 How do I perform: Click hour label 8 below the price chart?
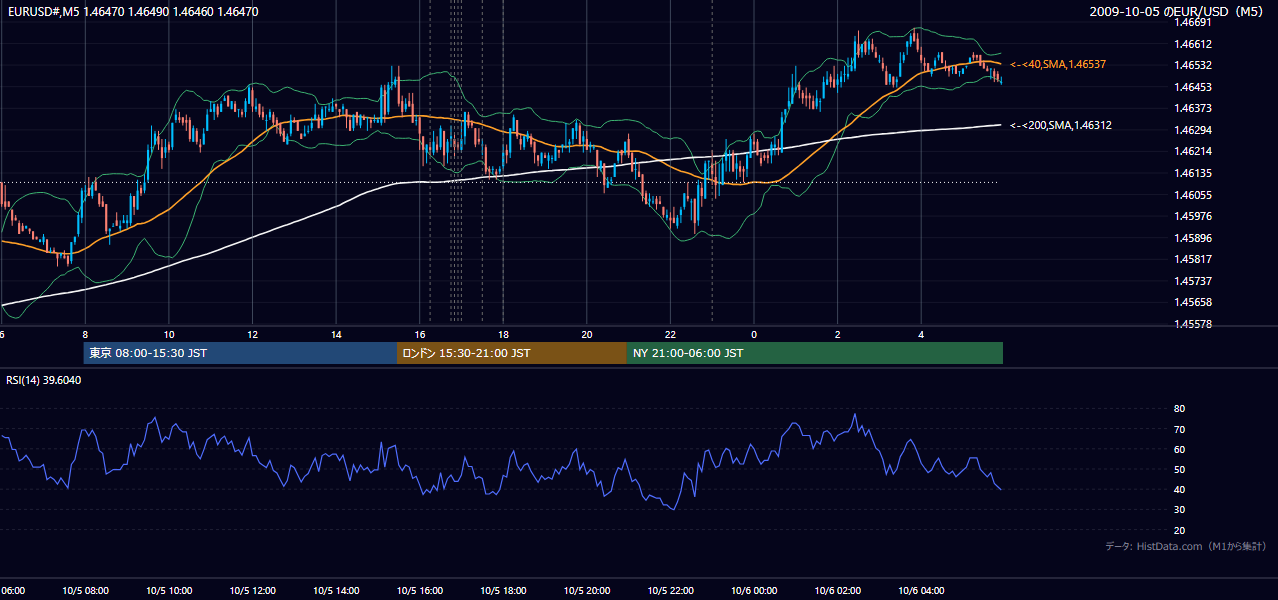(x=85, y=334)
